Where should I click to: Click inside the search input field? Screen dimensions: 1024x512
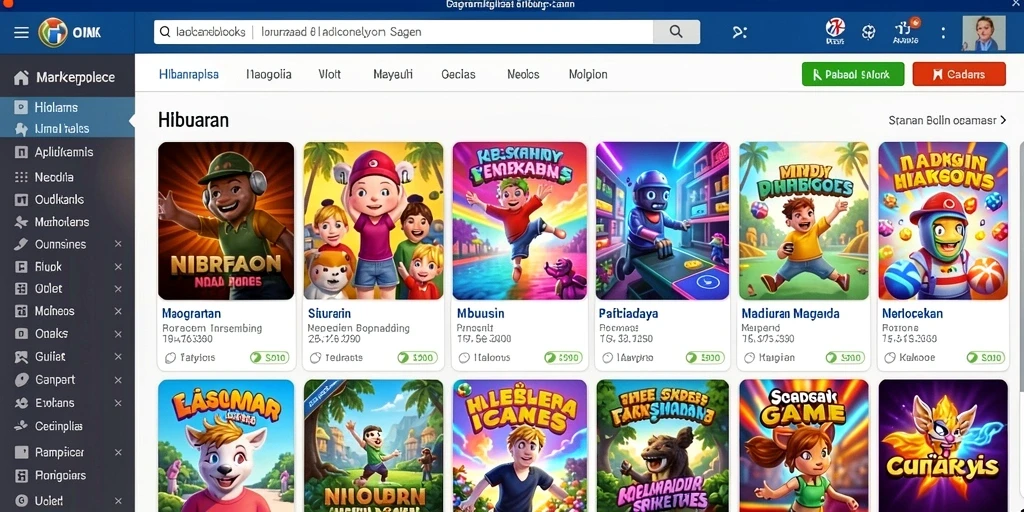(404, 31)
